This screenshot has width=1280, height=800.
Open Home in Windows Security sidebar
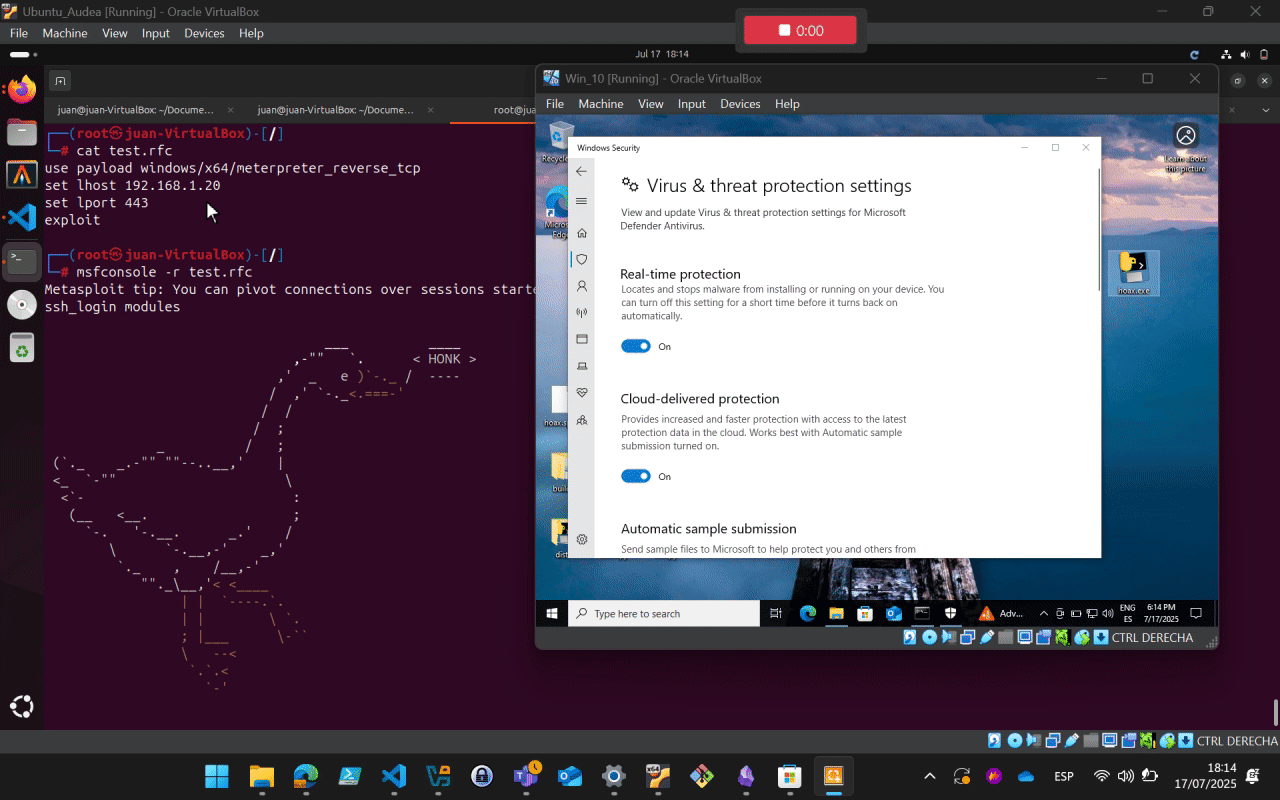[582, 233]
